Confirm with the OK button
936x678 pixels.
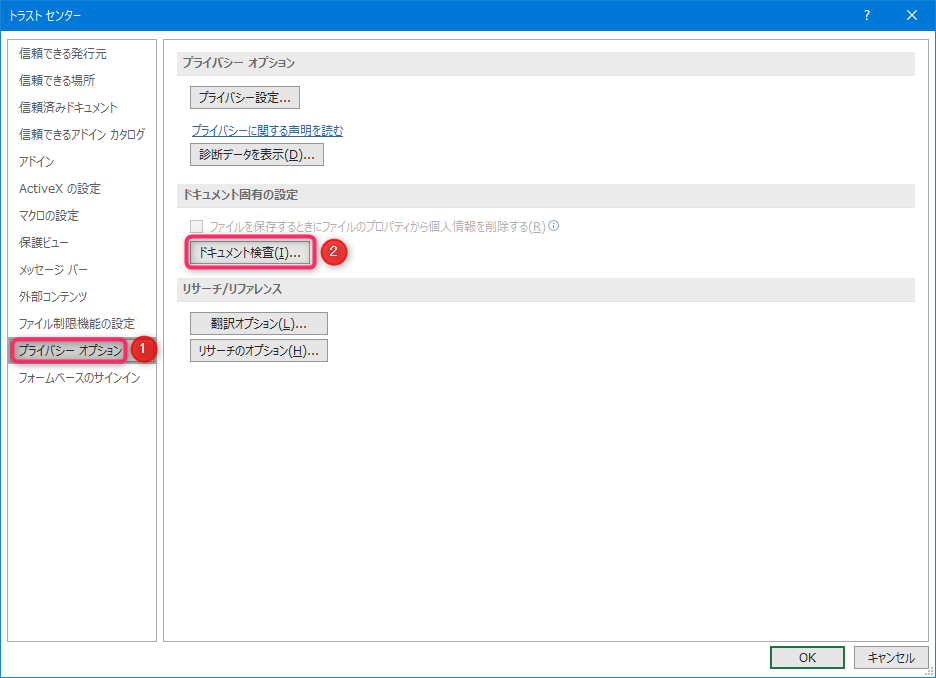(807, 658)
